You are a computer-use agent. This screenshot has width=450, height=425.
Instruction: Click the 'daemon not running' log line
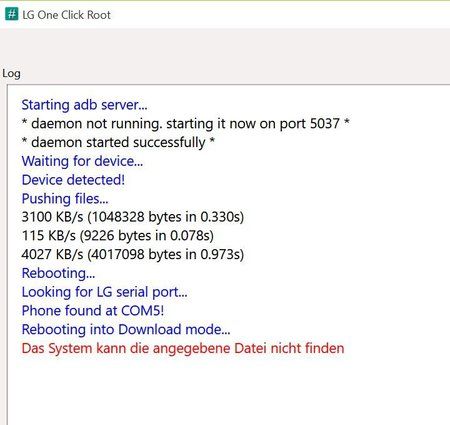tap(185, 124)
